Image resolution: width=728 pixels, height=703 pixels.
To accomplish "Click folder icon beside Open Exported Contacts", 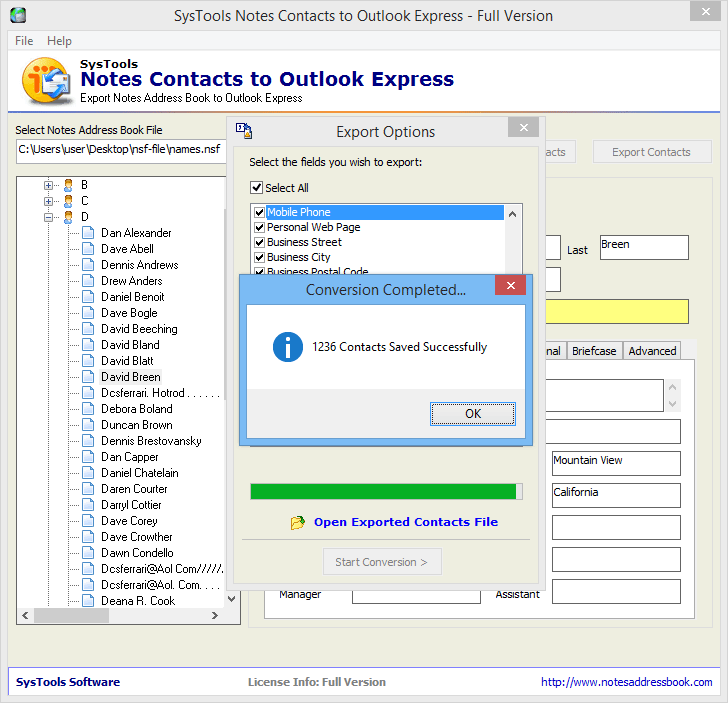I will pyautogui.click(x=298, y=522).
